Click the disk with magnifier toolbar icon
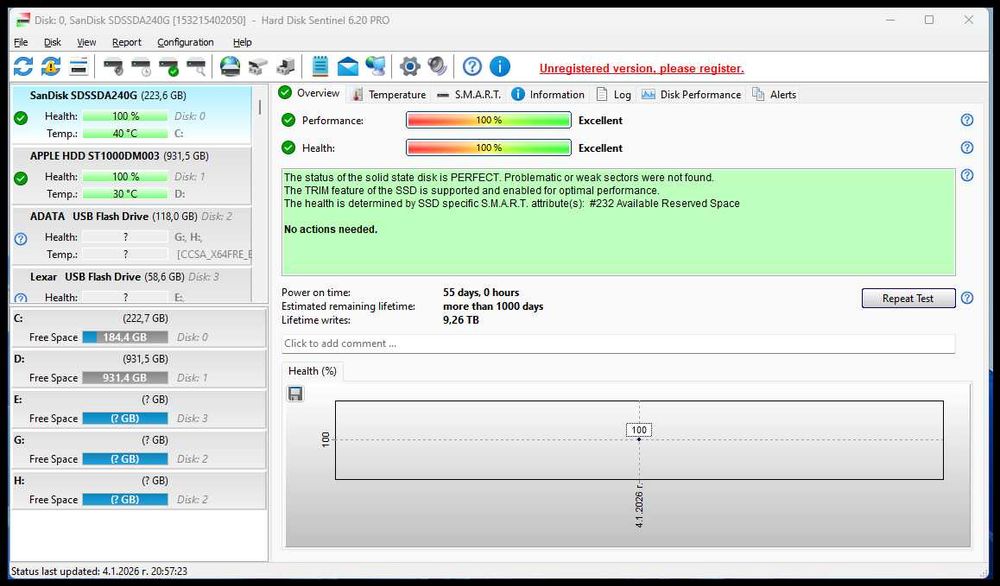1000x586 pixels. [x=196, y=66]
